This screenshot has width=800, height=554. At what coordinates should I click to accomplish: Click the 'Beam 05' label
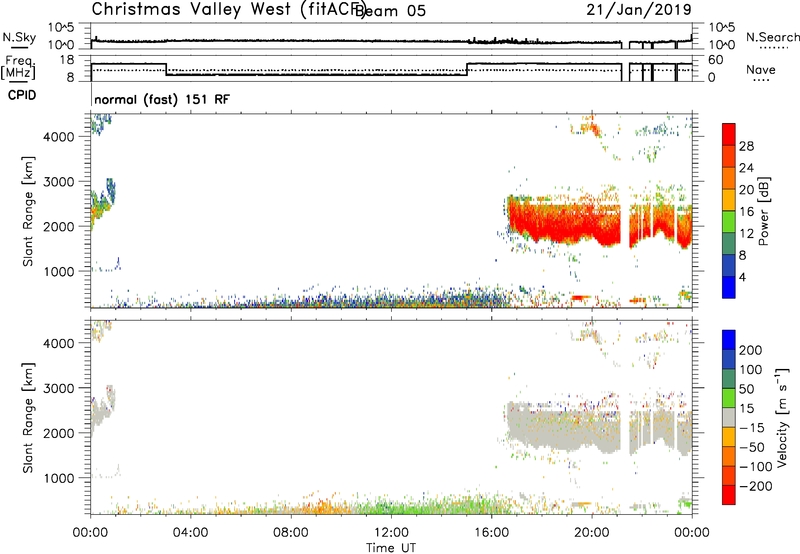[390, 11]
